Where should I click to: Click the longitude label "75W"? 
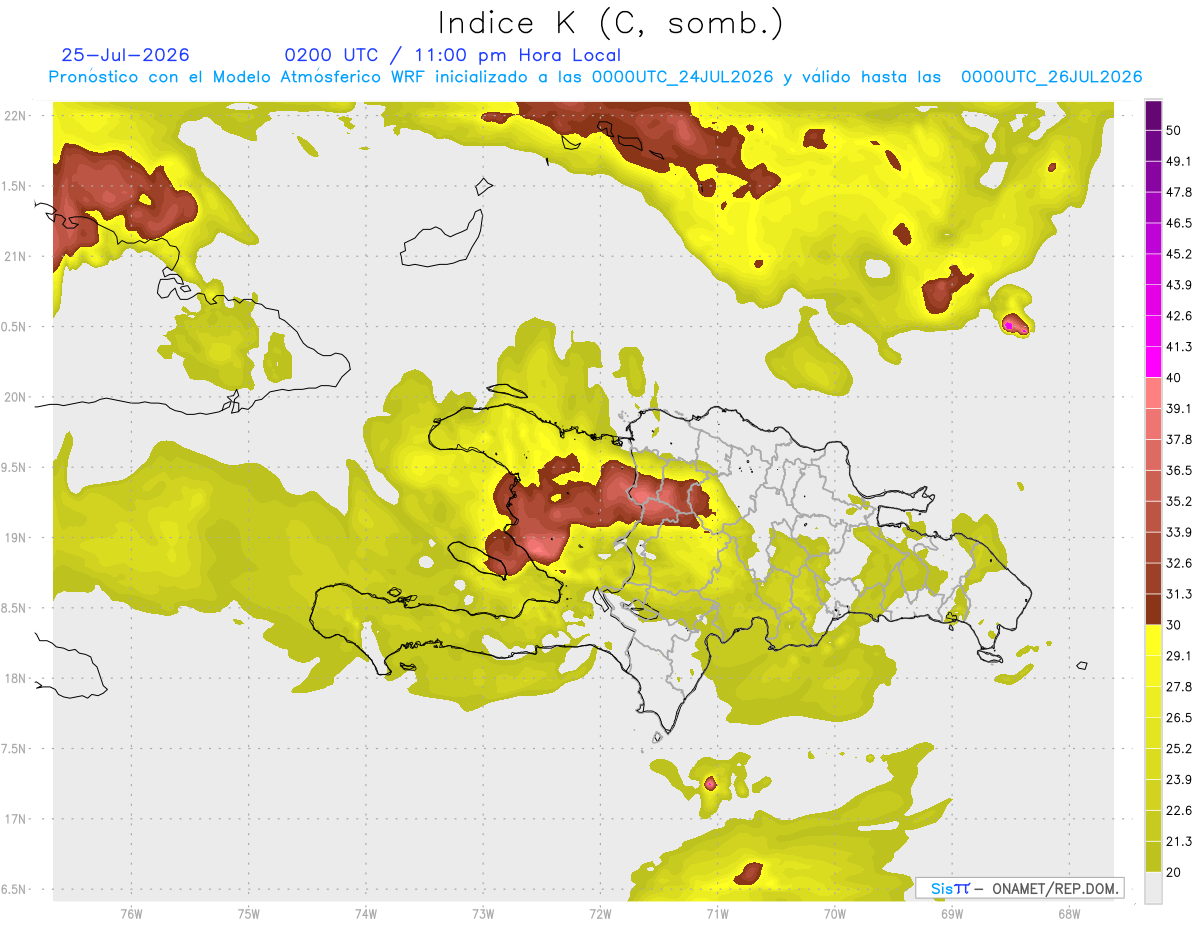[248, 913]
